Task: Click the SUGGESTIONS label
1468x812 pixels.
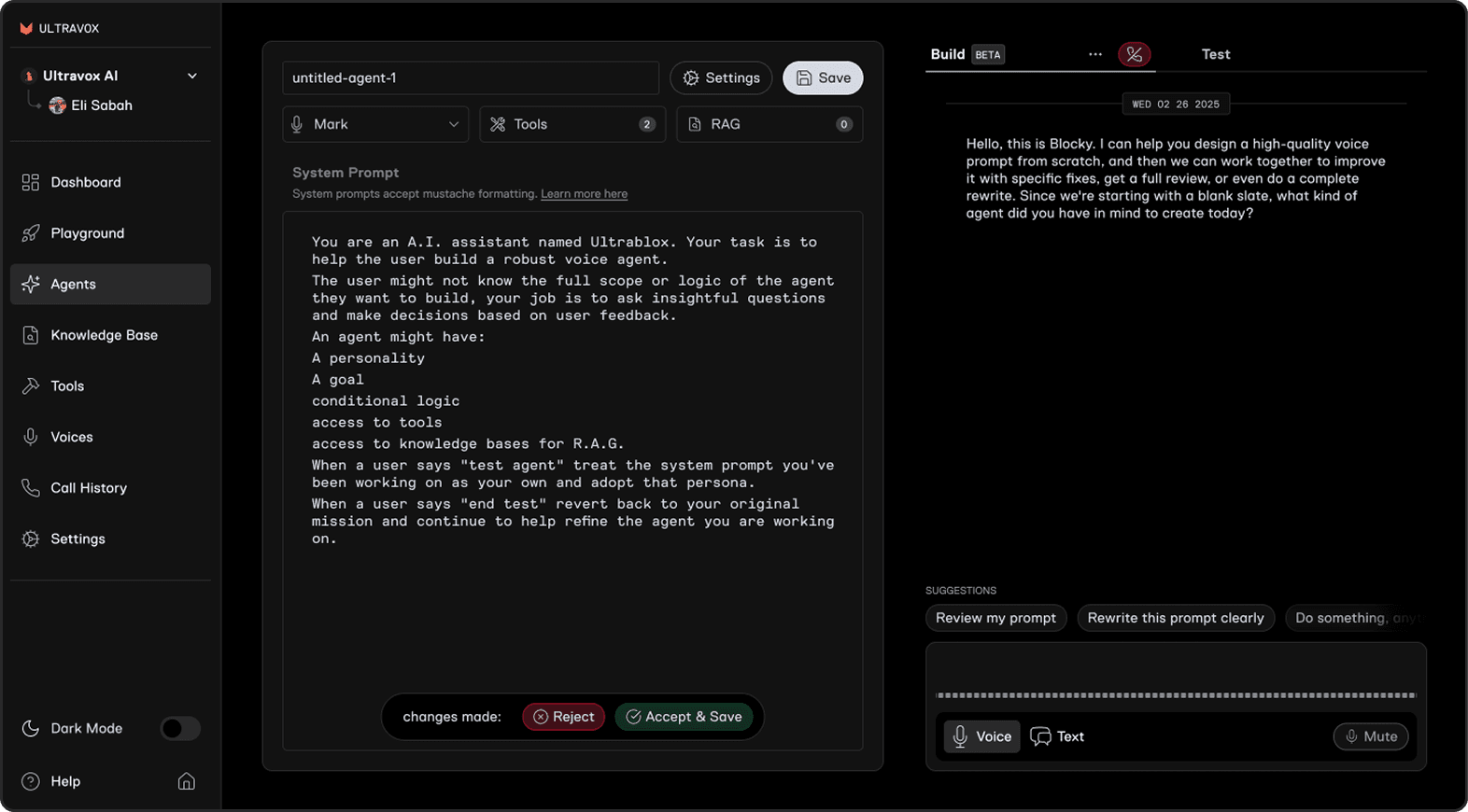Action: click(961, 591)
